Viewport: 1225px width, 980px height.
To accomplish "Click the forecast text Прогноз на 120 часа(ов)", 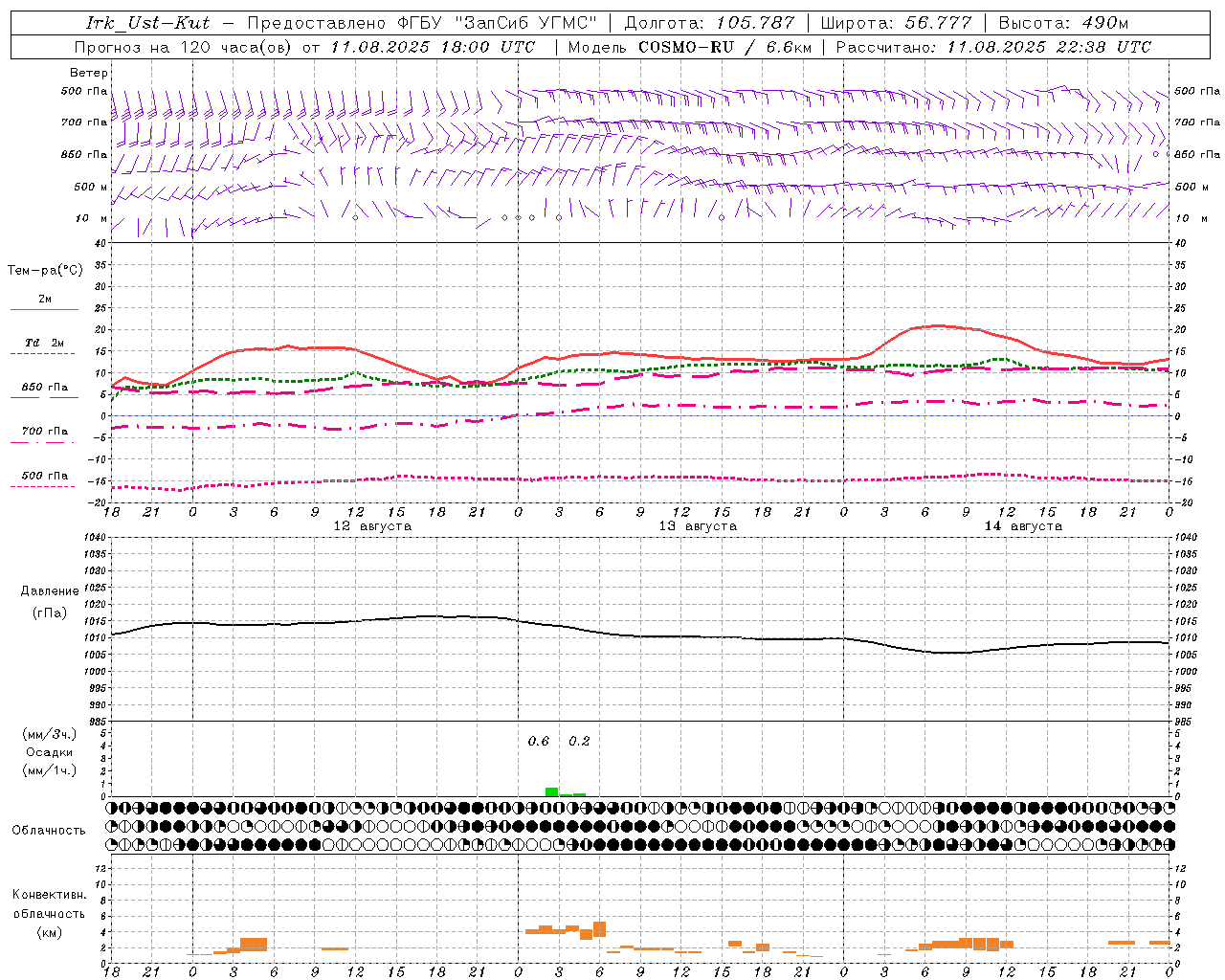I will click(185, 47).
